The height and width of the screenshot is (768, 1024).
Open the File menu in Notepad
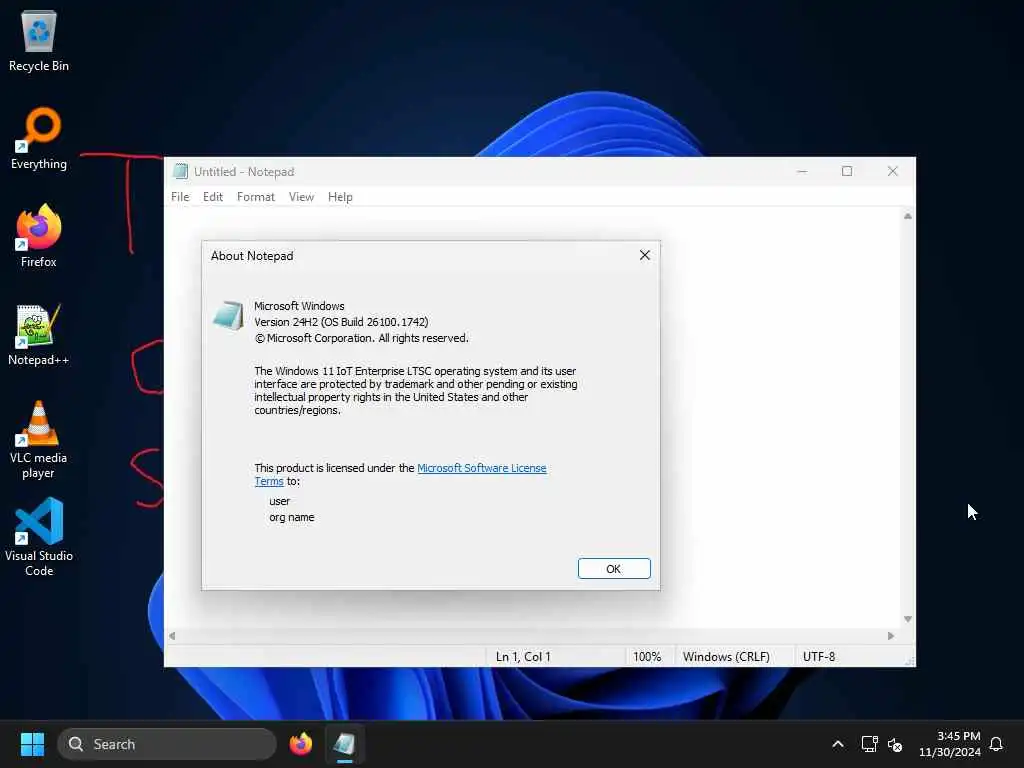(180, 197)
